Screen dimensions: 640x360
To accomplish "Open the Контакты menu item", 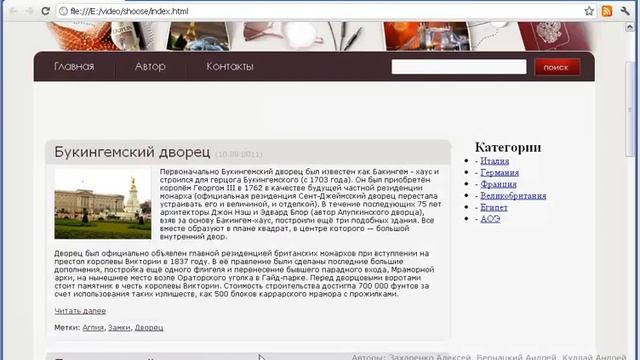I will pyautogui.click(x=230, y=66).
